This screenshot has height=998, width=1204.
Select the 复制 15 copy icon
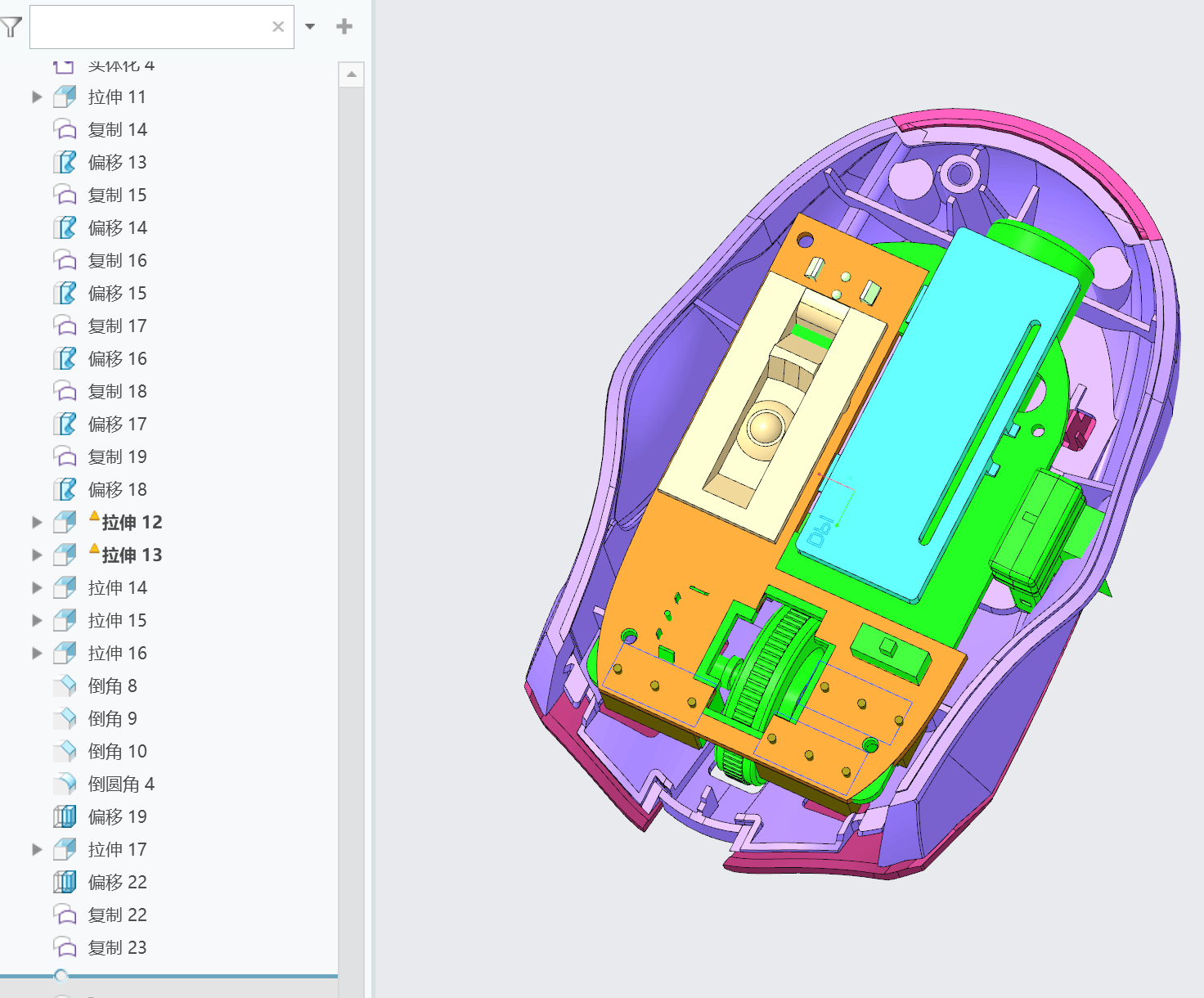65,195
